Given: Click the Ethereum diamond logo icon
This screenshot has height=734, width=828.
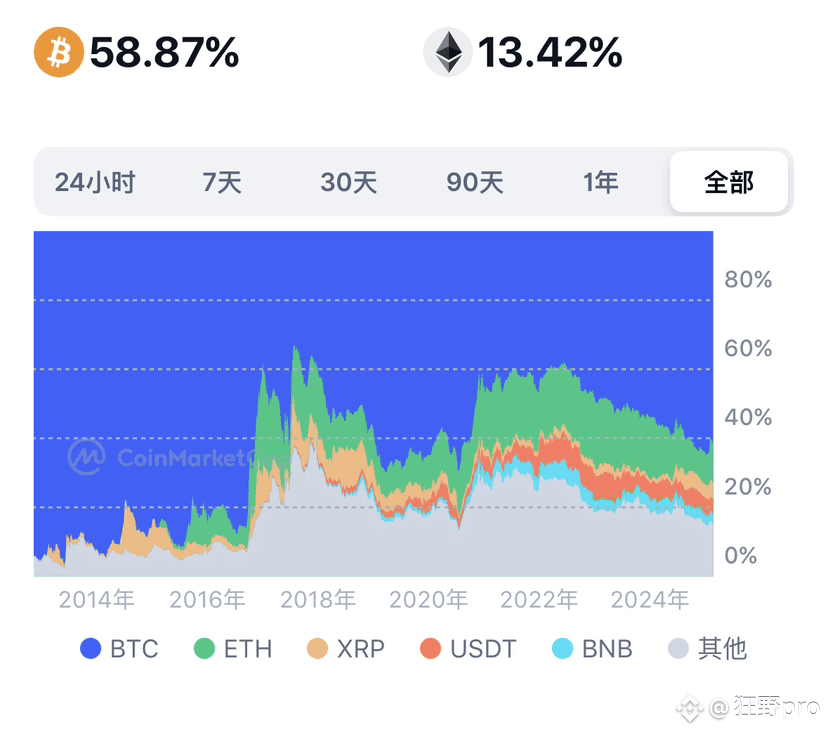Looking at the screenshot, I should tap(448, 52).
